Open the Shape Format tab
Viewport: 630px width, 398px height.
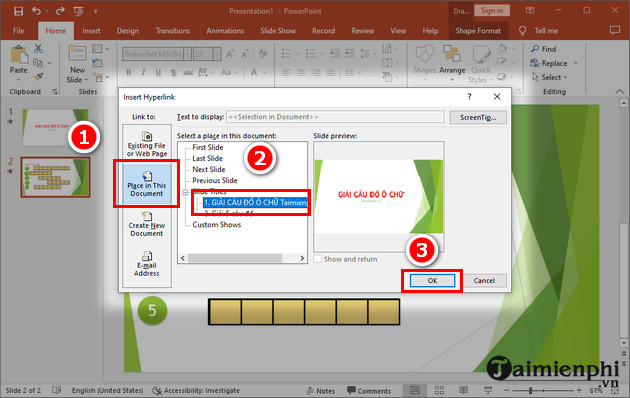pos(478,31)
